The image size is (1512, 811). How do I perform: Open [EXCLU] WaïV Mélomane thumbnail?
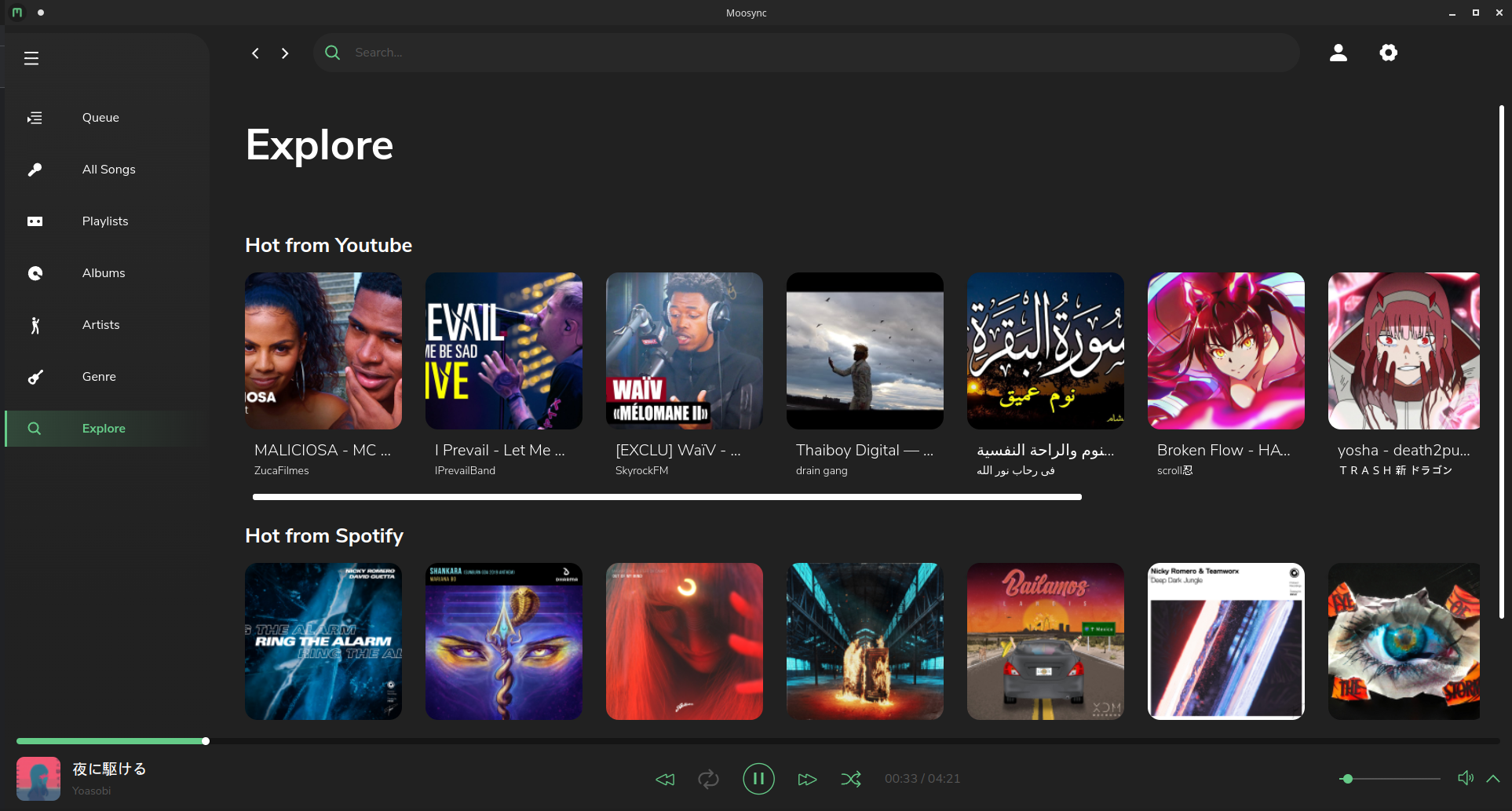pyautogui.click(x=685, y=351)
